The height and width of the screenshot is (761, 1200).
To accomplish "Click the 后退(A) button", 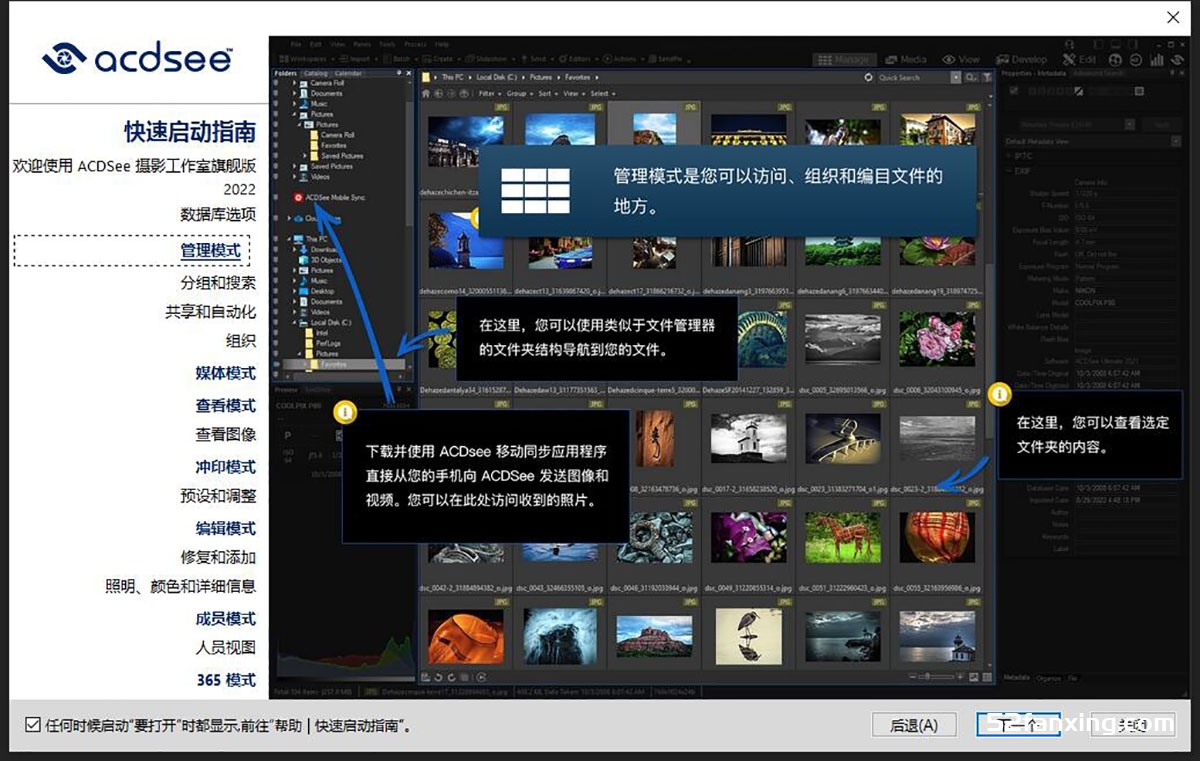I will (914, 725).
